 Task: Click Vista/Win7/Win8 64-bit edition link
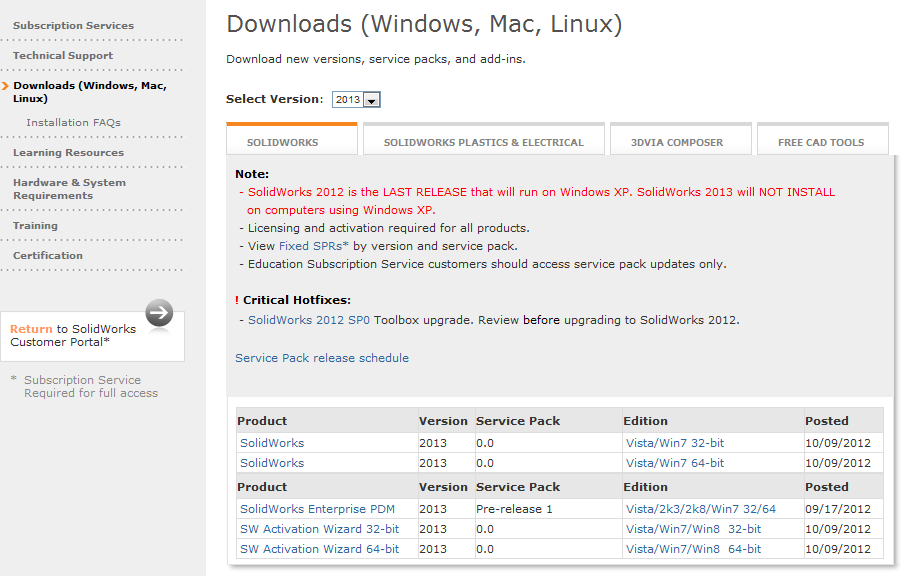tap(693, 549)
